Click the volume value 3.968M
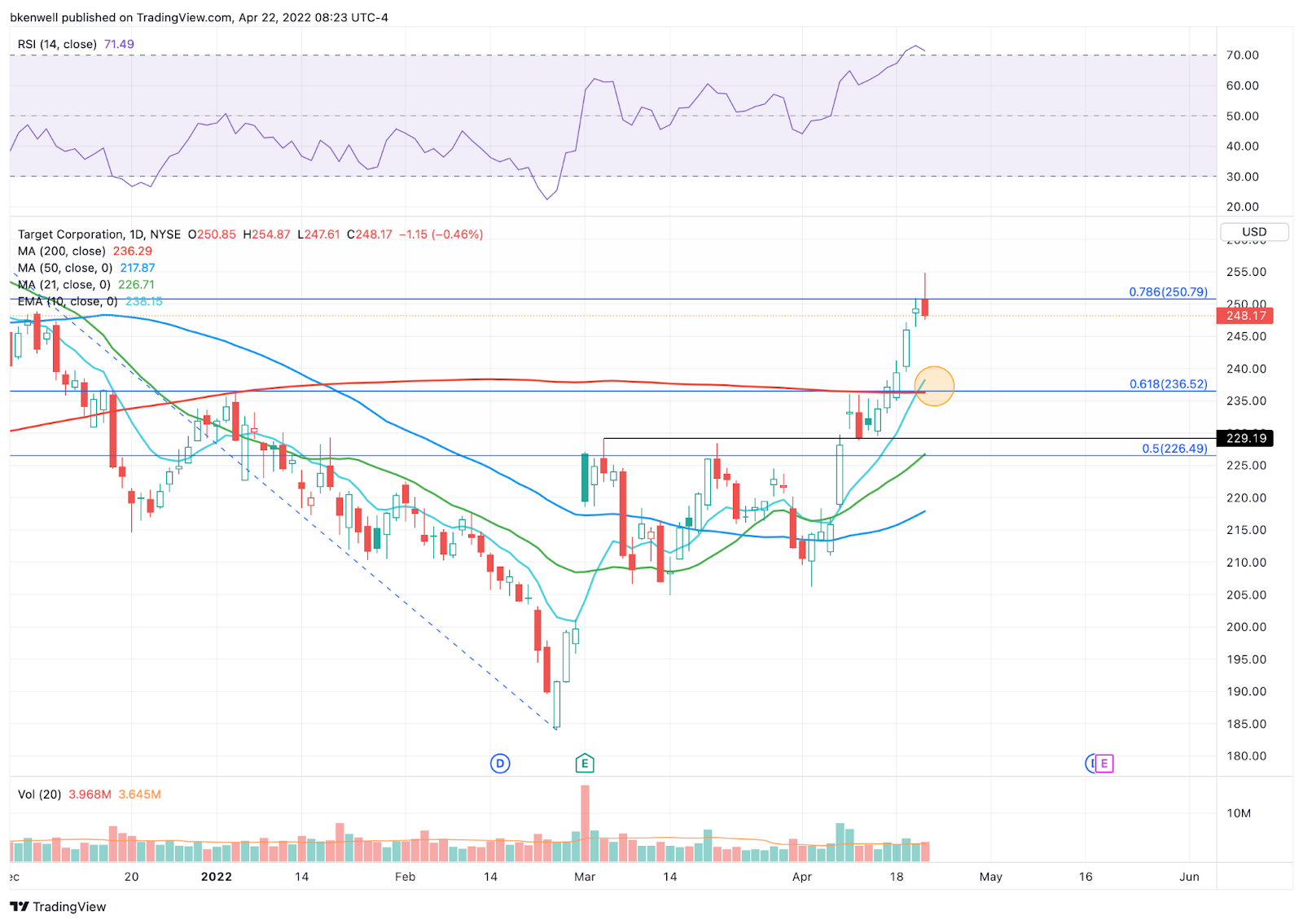1303x924 pixels. click(x=90, y=795)
